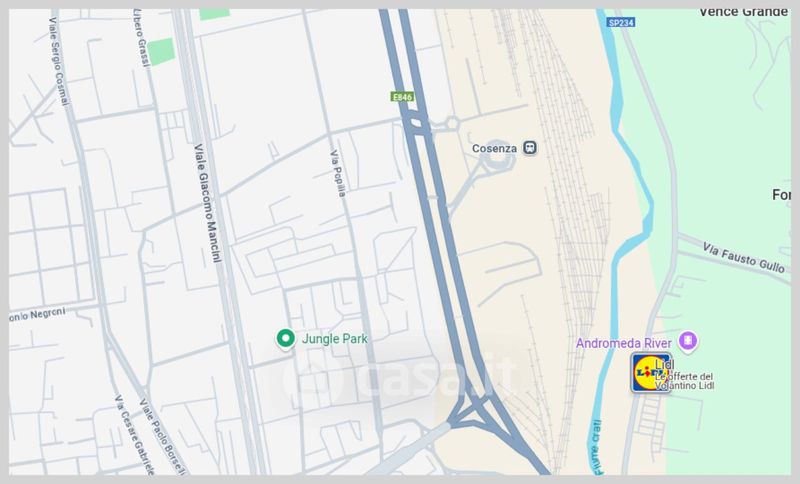The image size is (800, 484).
Task: Select the Andromeda River purple pin
Action: [688, 341]
